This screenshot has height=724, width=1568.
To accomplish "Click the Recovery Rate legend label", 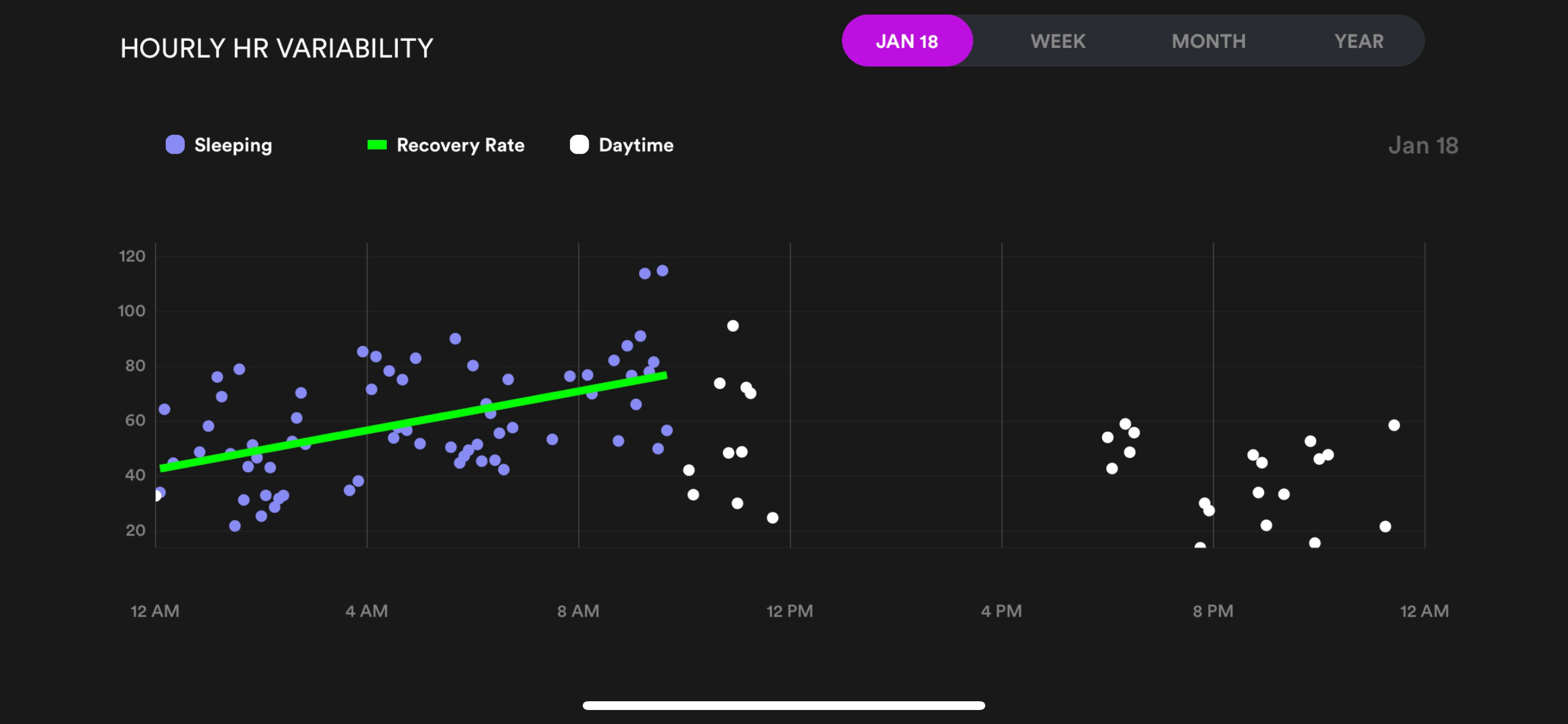I will tap(460, 145).
